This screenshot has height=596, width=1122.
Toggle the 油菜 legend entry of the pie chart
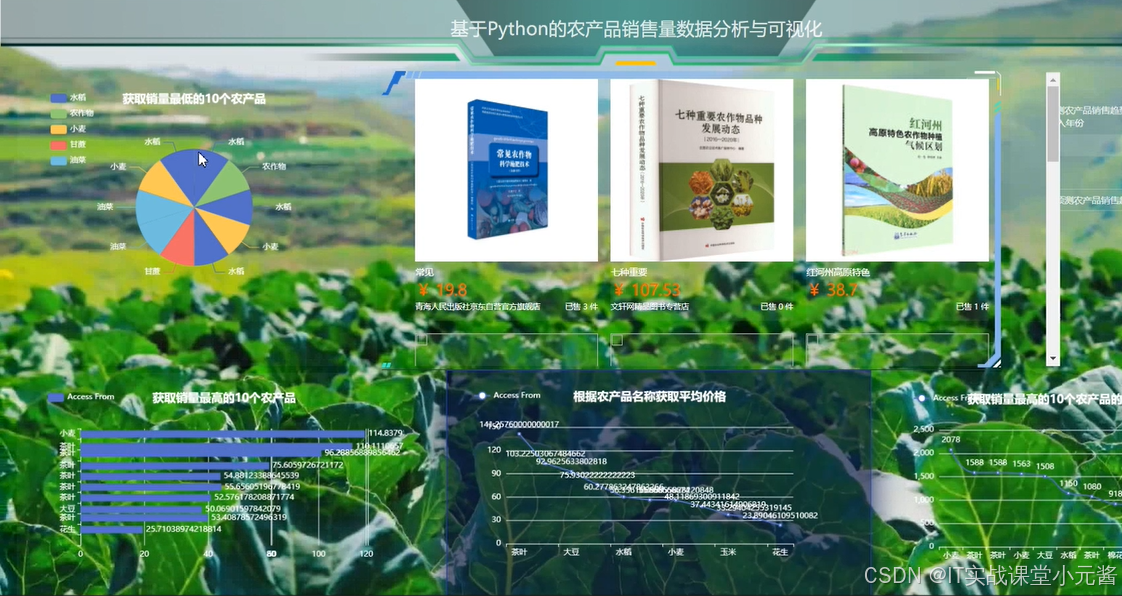[x=69, y=160]
